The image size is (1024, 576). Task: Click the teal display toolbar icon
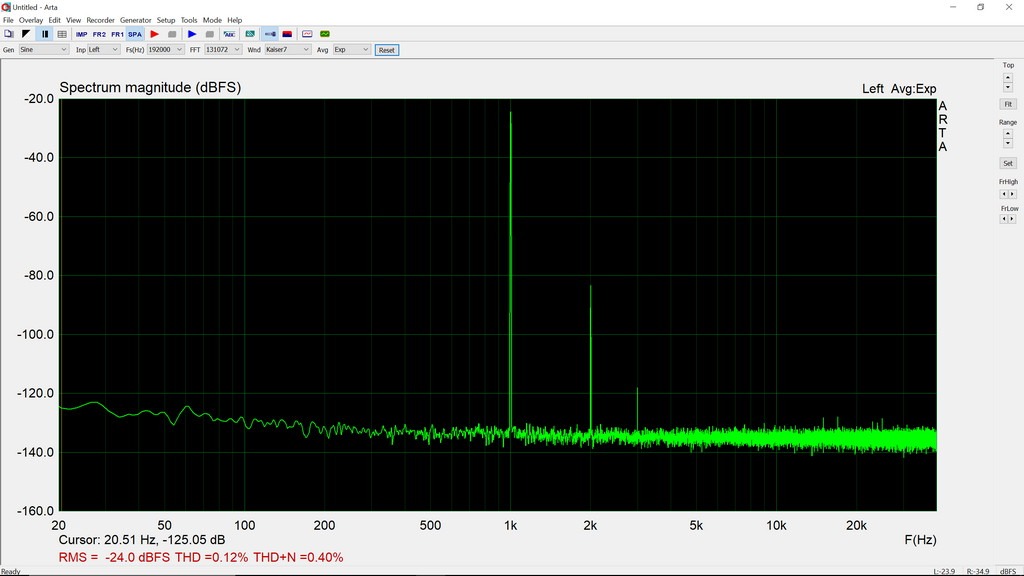click(250, 34)
